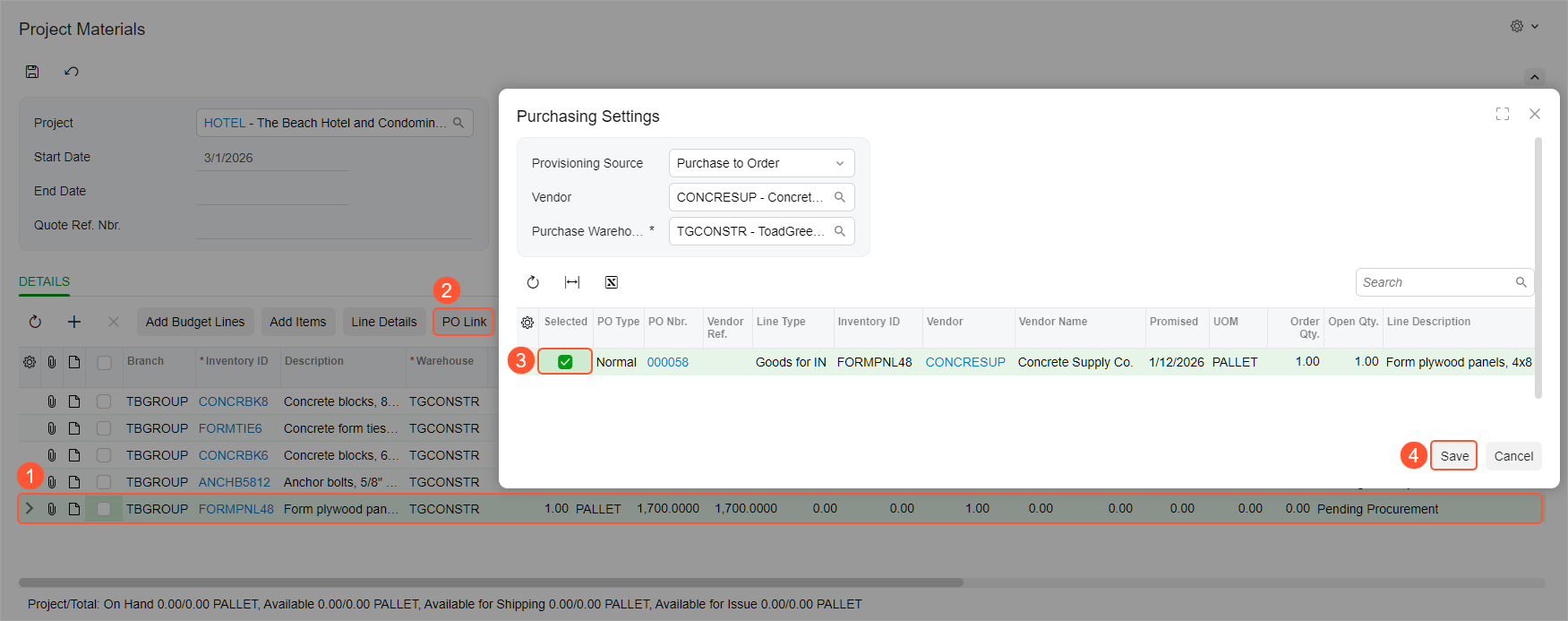Open the gear settings menu at top right

pyautogui.click(x=1524, y=26)
